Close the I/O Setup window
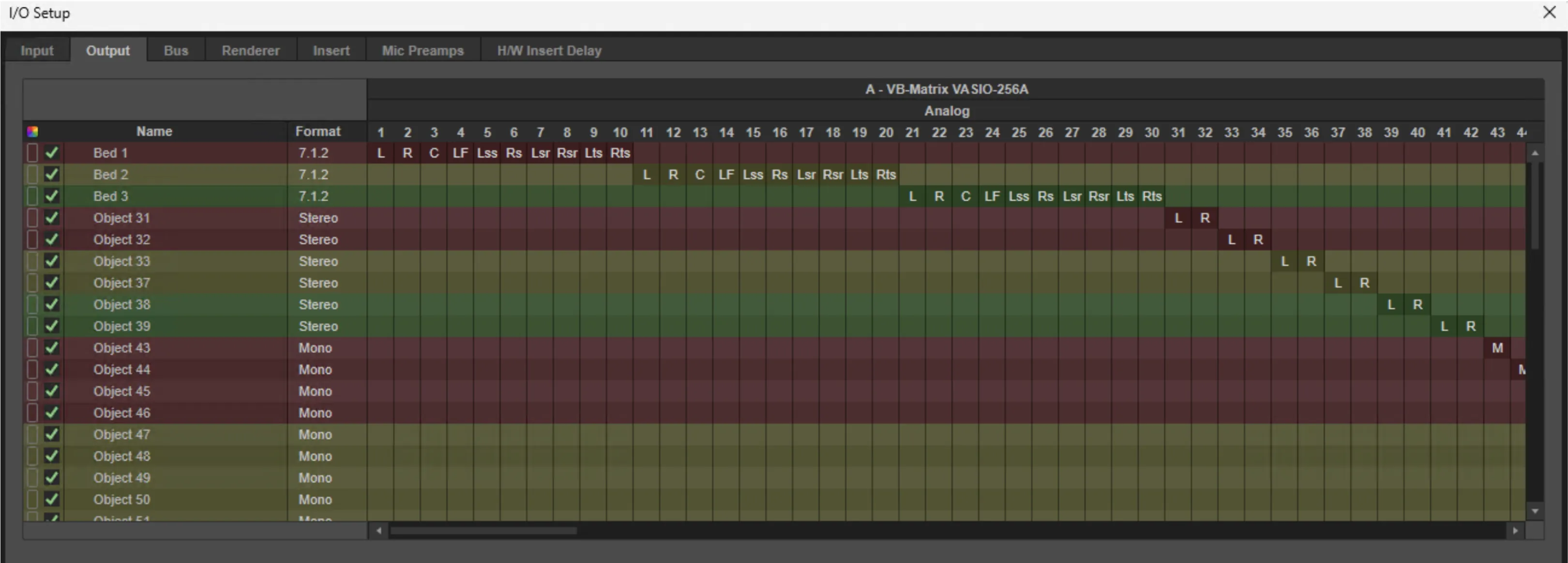Image resolution: width=1568 pixels, height=563 pixels. (x=1549, y=12)
